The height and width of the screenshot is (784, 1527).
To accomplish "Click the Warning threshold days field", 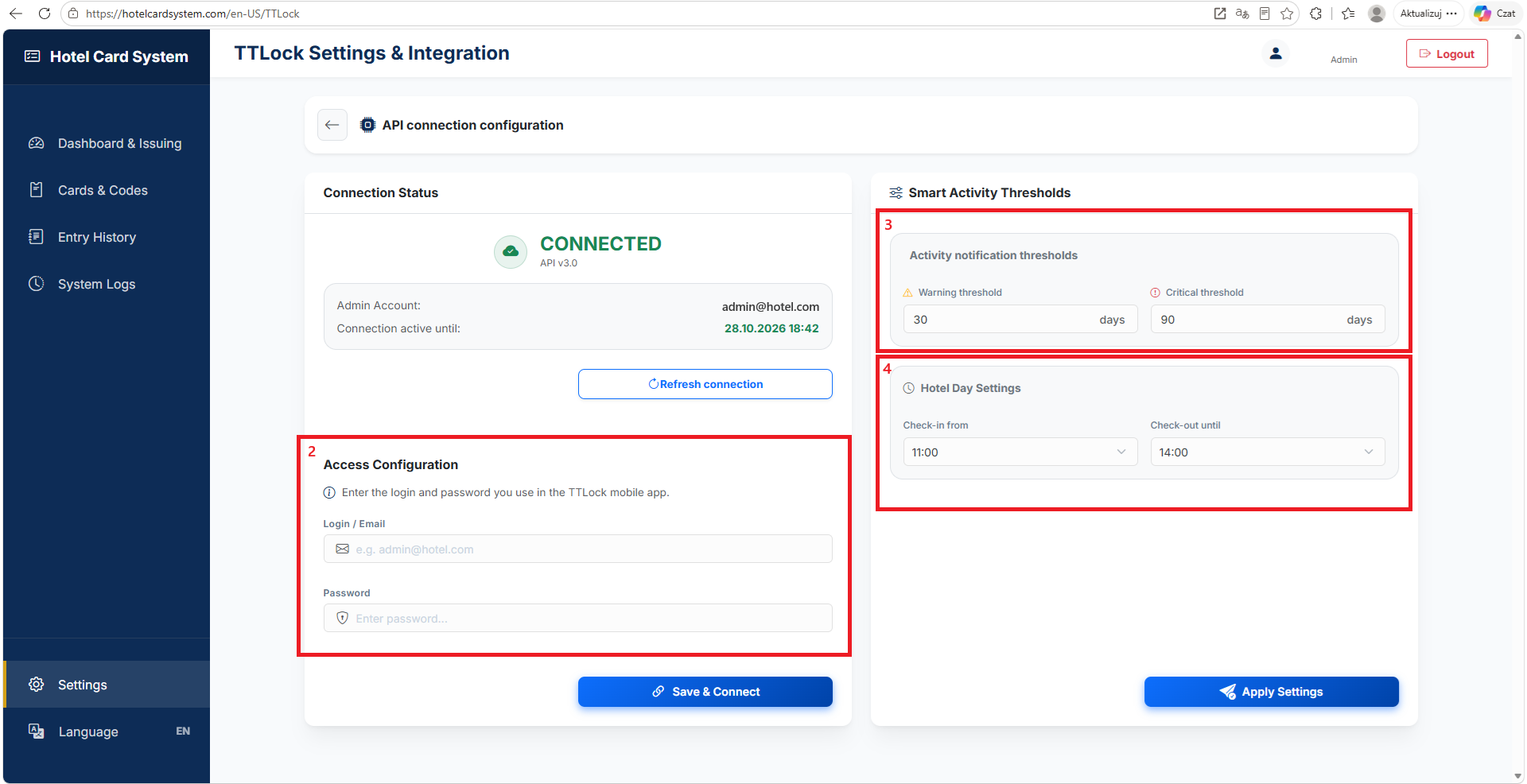I will coord(1020,319).
